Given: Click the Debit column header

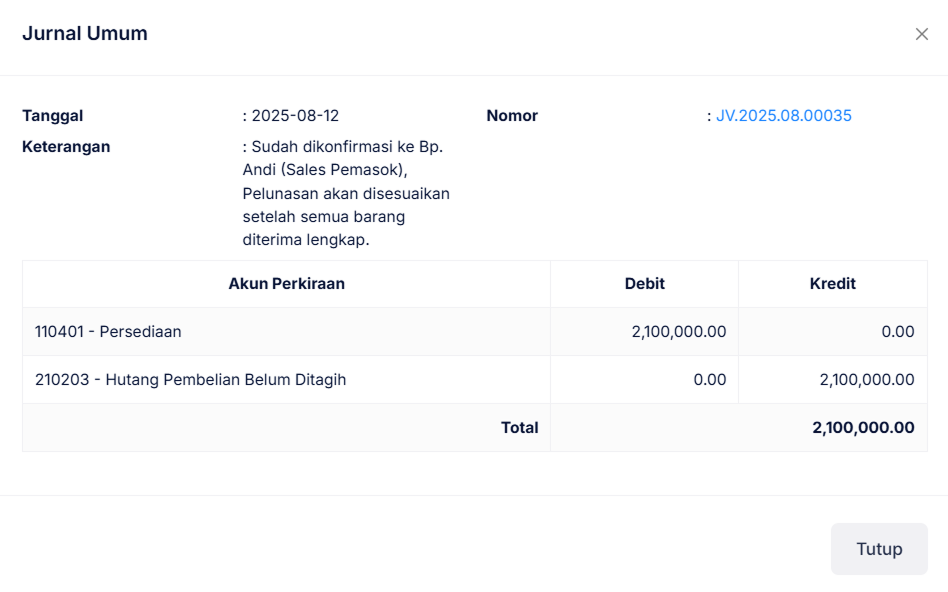Looking at the screenshot, I should click(x=644, y=284).
